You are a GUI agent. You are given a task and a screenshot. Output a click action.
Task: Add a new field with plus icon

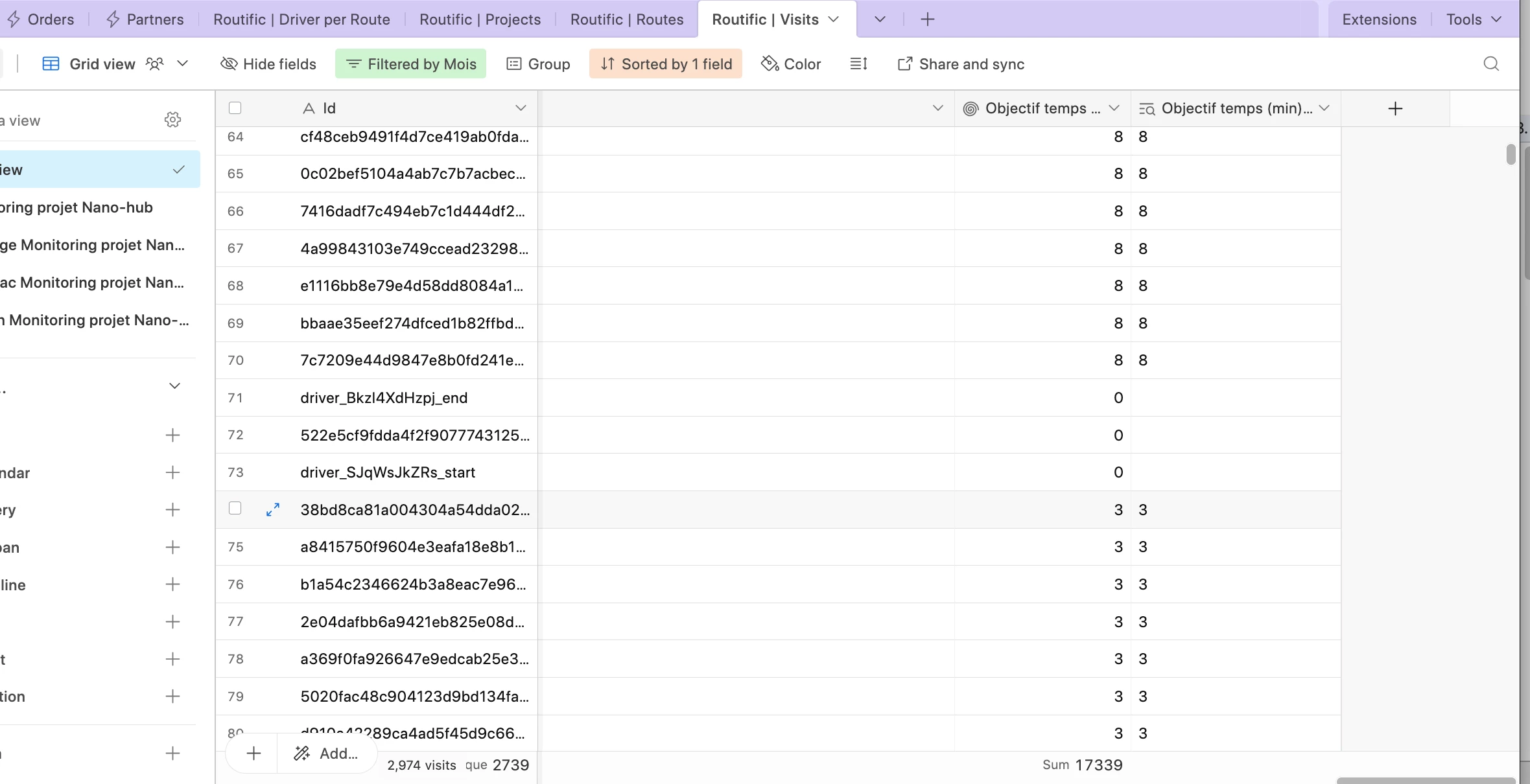[x=1395, y=108]
